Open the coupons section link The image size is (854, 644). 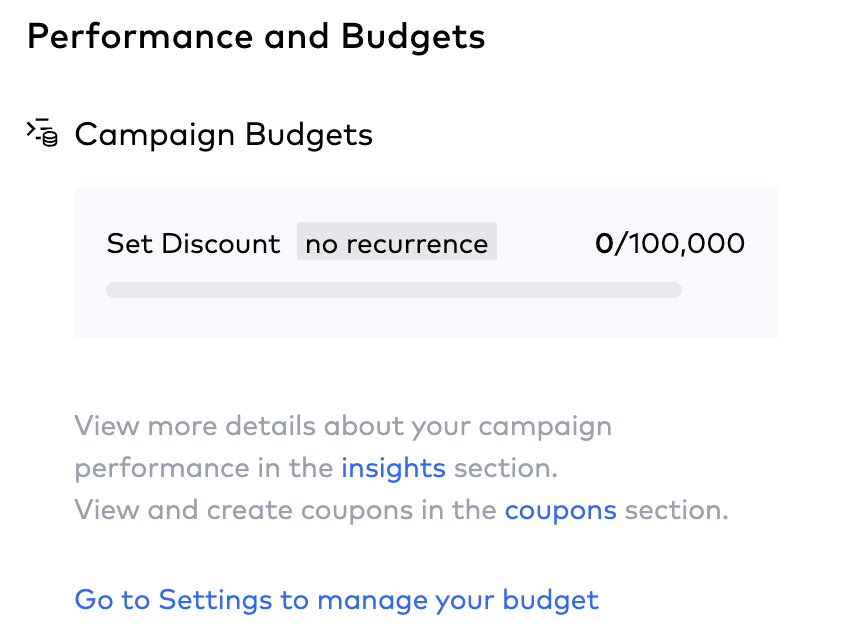tap(560, 510)
